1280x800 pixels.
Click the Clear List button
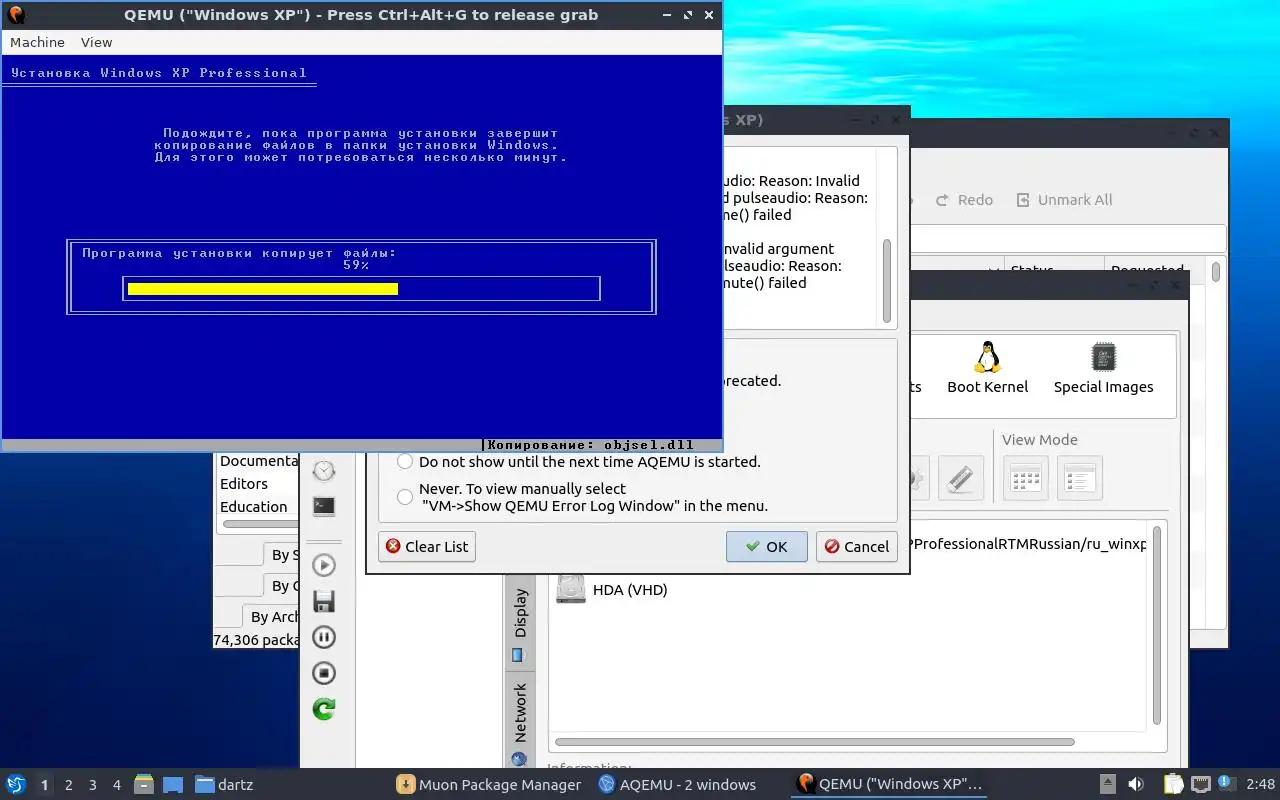coord(427,546)
